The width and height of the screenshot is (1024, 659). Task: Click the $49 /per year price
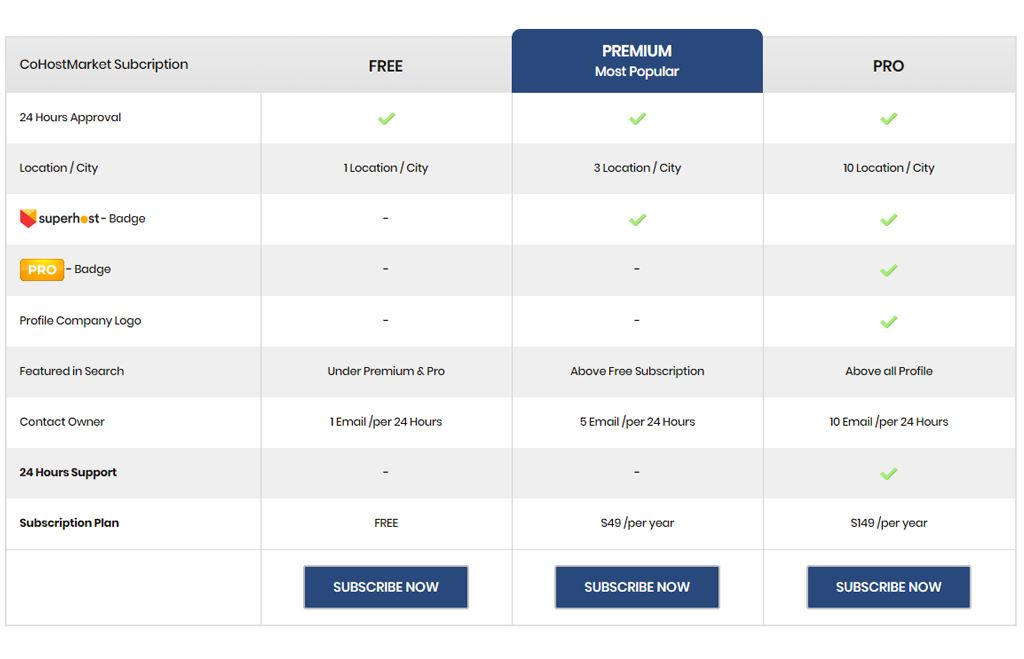point(637,522)
